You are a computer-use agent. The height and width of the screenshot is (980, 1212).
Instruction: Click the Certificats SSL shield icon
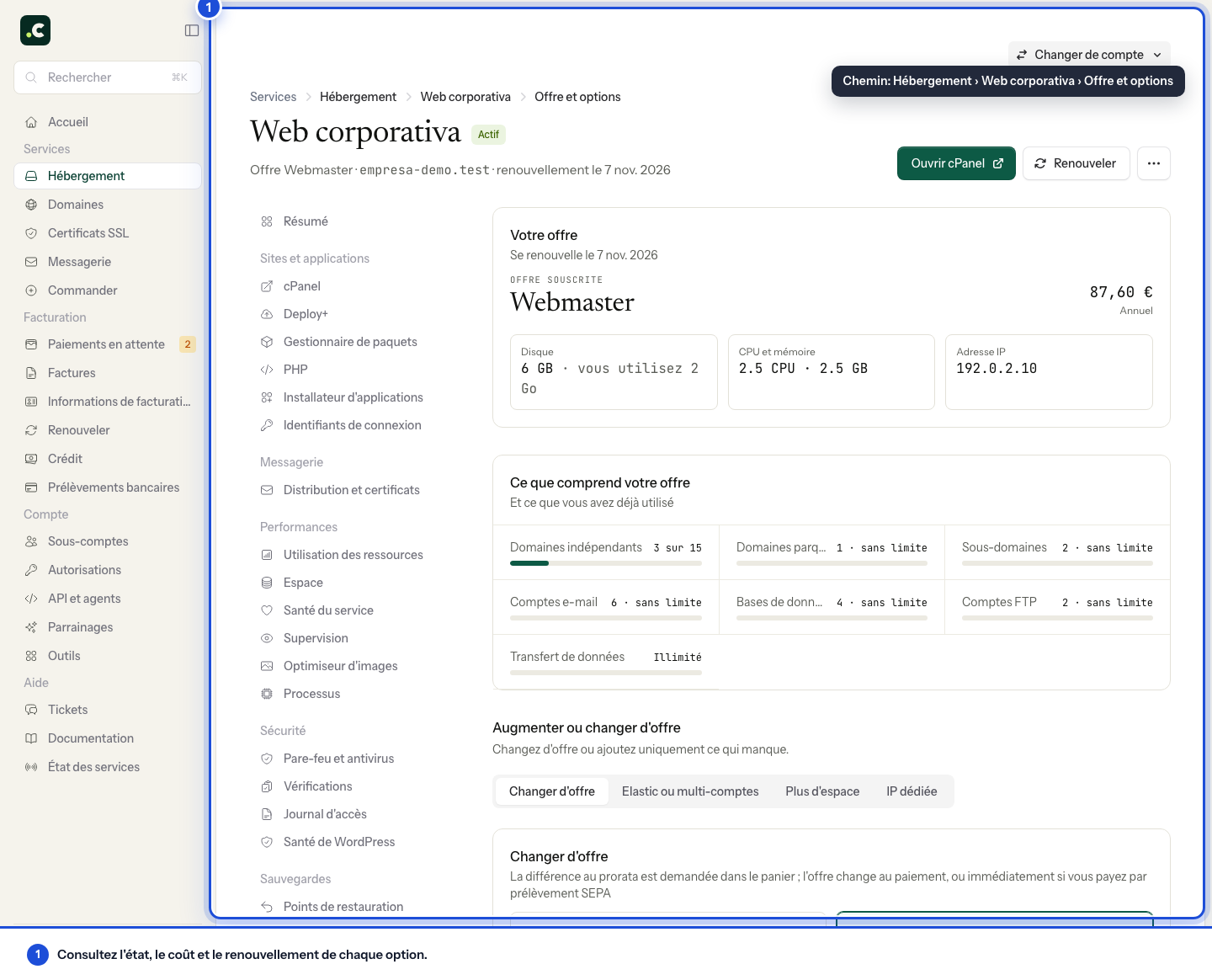(x=31, y=233)
